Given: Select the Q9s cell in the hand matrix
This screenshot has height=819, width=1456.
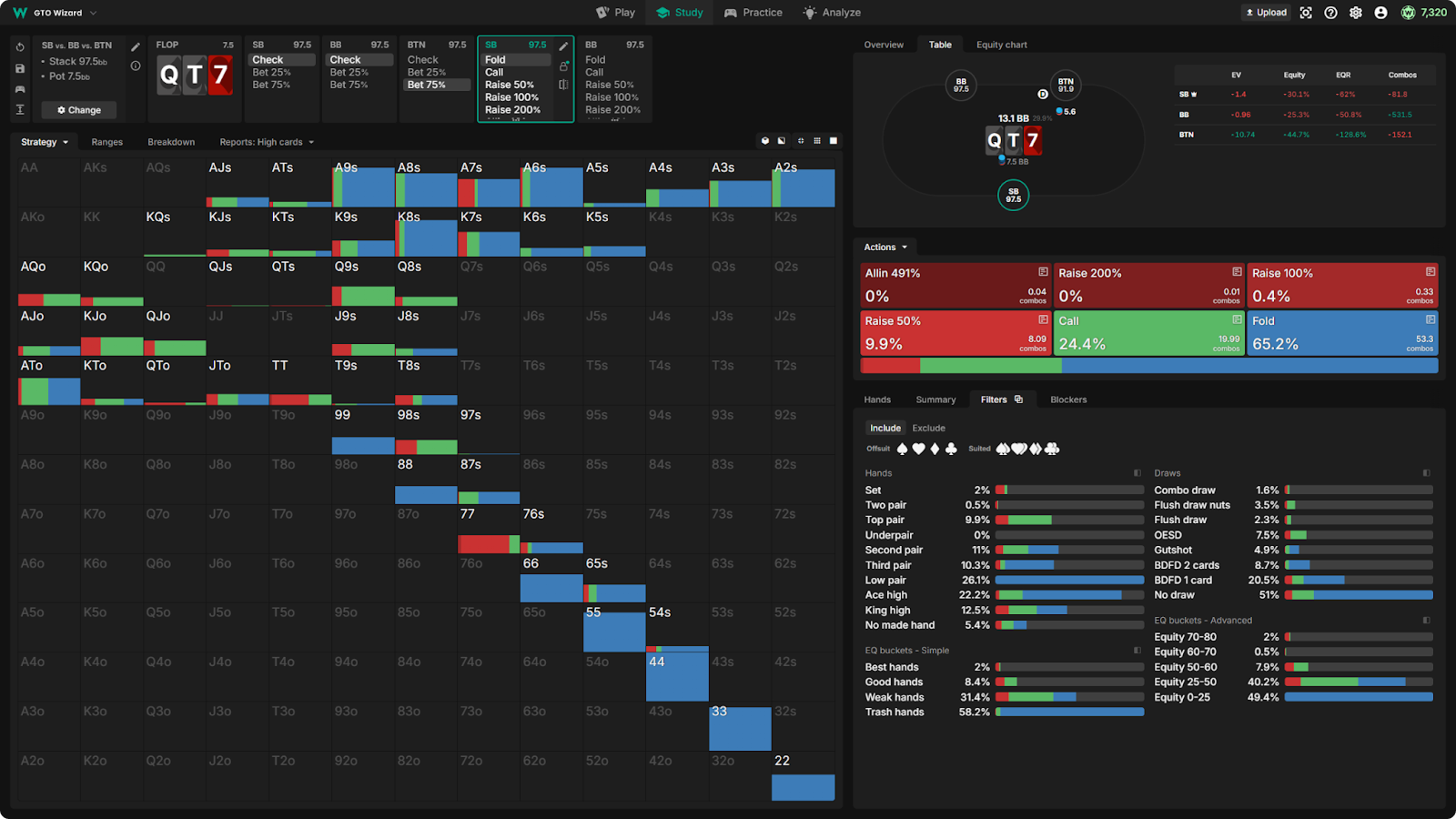Looking at the screenshot, I should pos(363,283).
